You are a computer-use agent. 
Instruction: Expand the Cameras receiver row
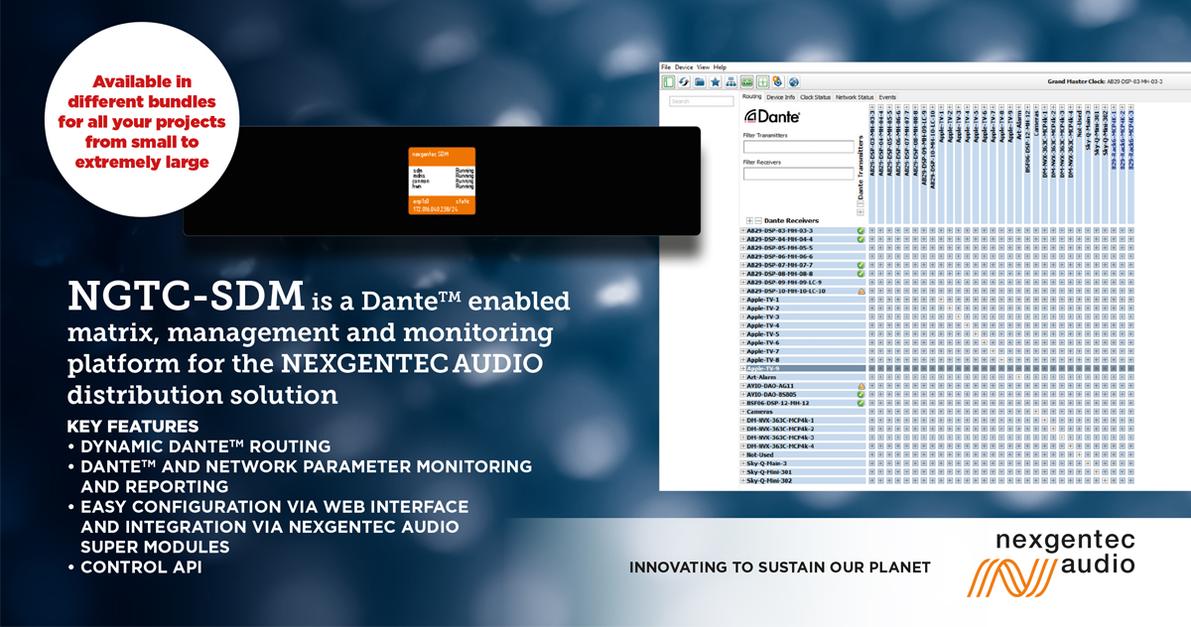pos(742,412)
